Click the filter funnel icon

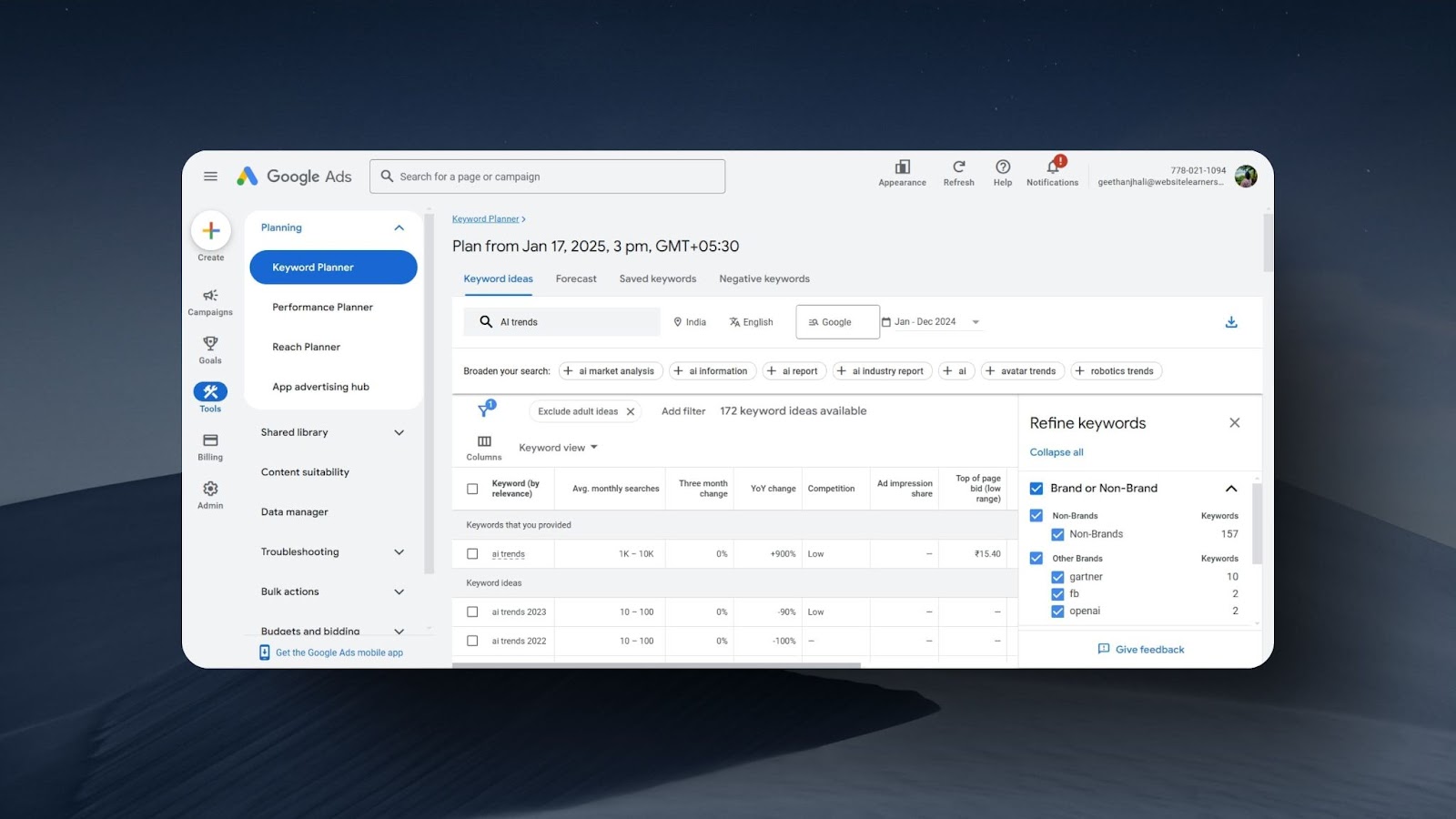click(x=485, y=410)
